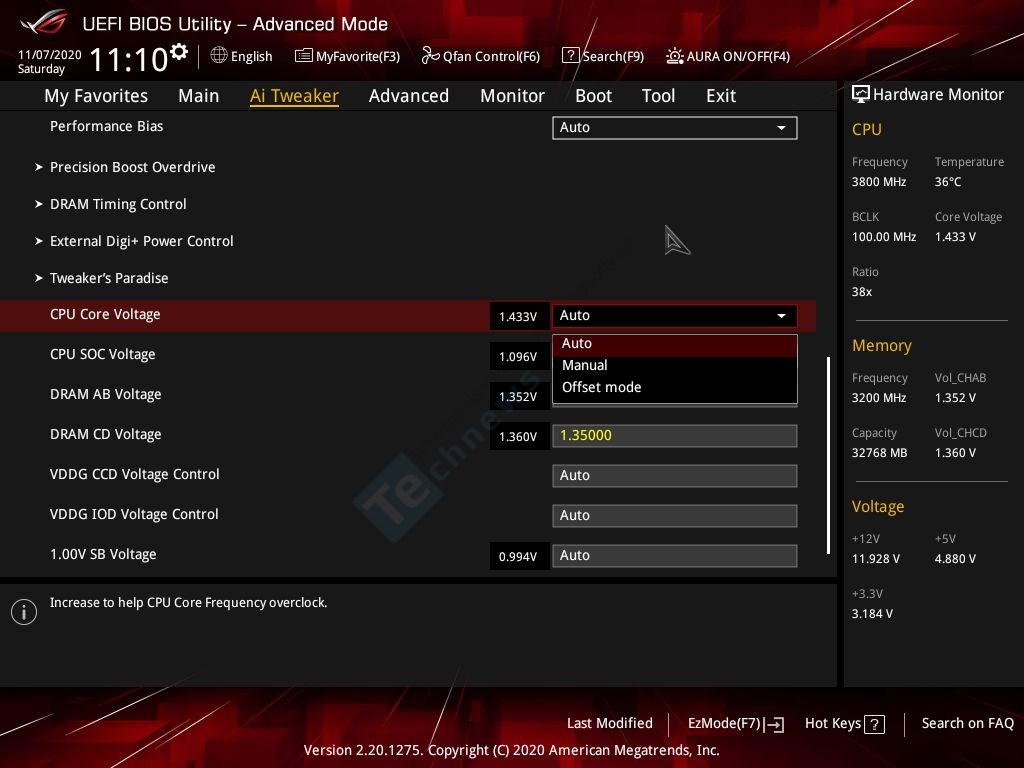Click the 32768 MB memory capacity value
Viewport: 1024px width, 768px height.
880,453
